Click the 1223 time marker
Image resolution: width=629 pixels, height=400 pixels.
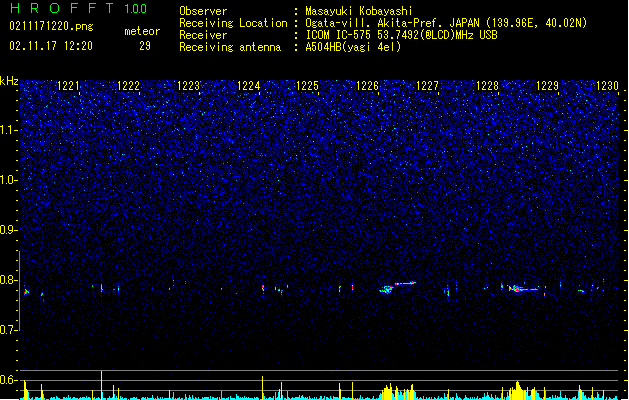click(x=188, y=86)
